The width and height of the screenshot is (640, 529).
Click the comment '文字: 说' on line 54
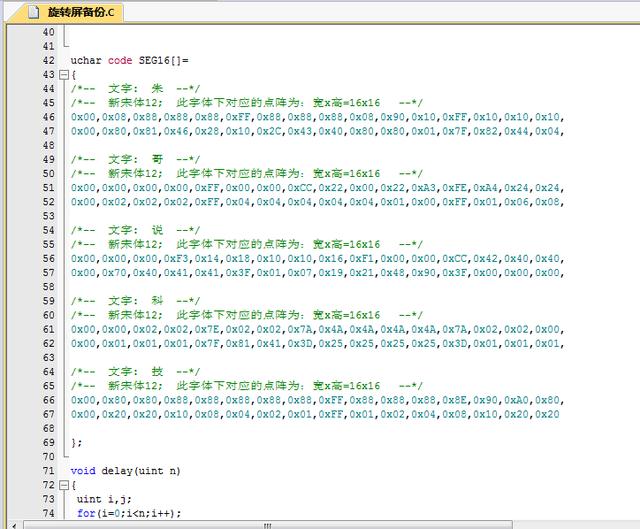tap(136, 230)
